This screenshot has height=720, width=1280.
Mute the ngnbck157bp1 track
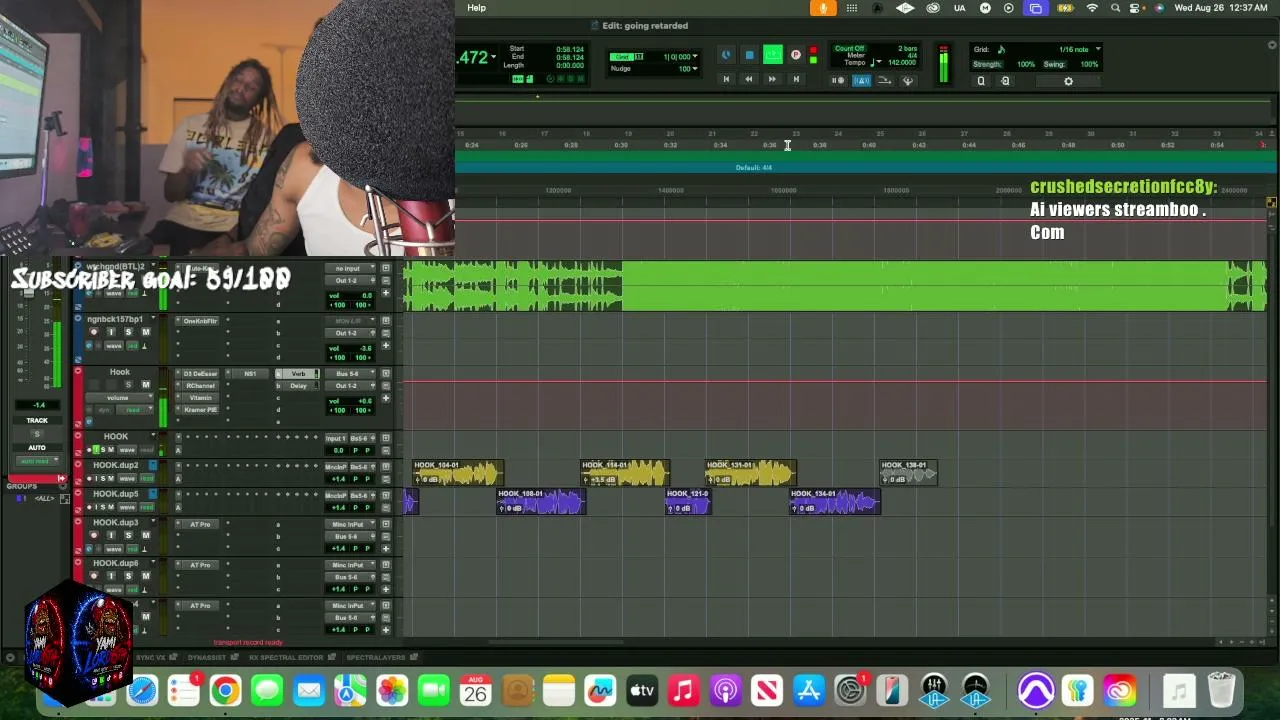[145, 332]
